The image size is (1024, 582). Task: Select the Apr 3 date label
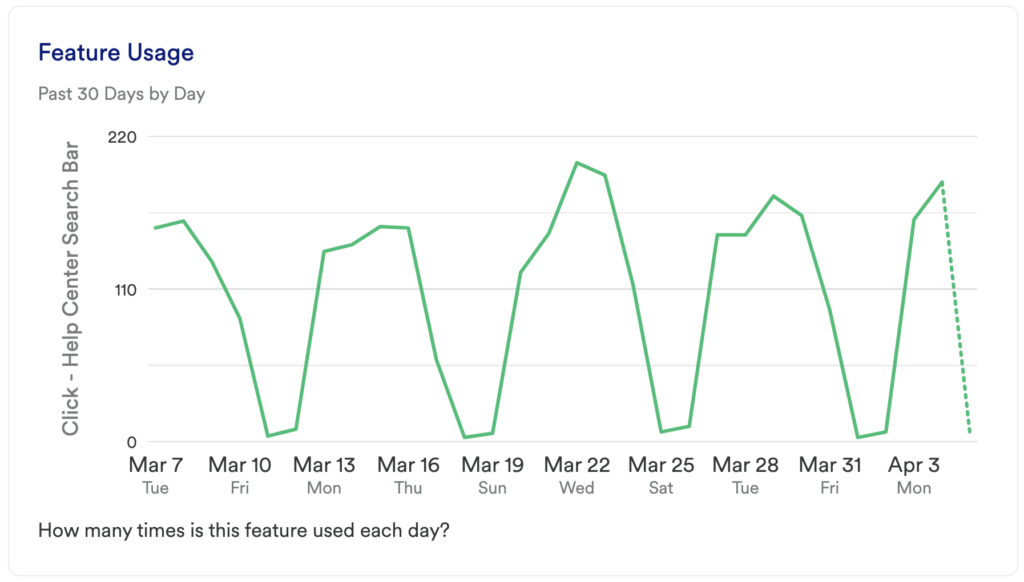(x=914, y=465)
